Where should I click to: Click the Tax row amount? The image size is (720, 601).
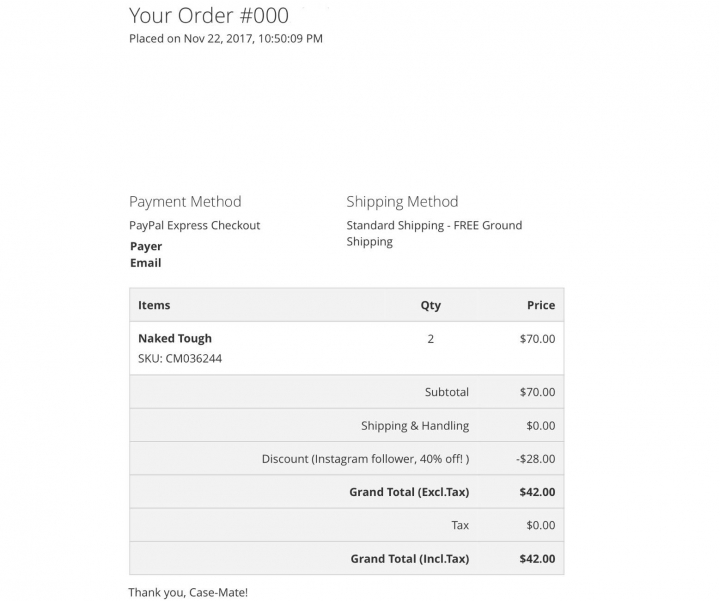pos(540,525)
